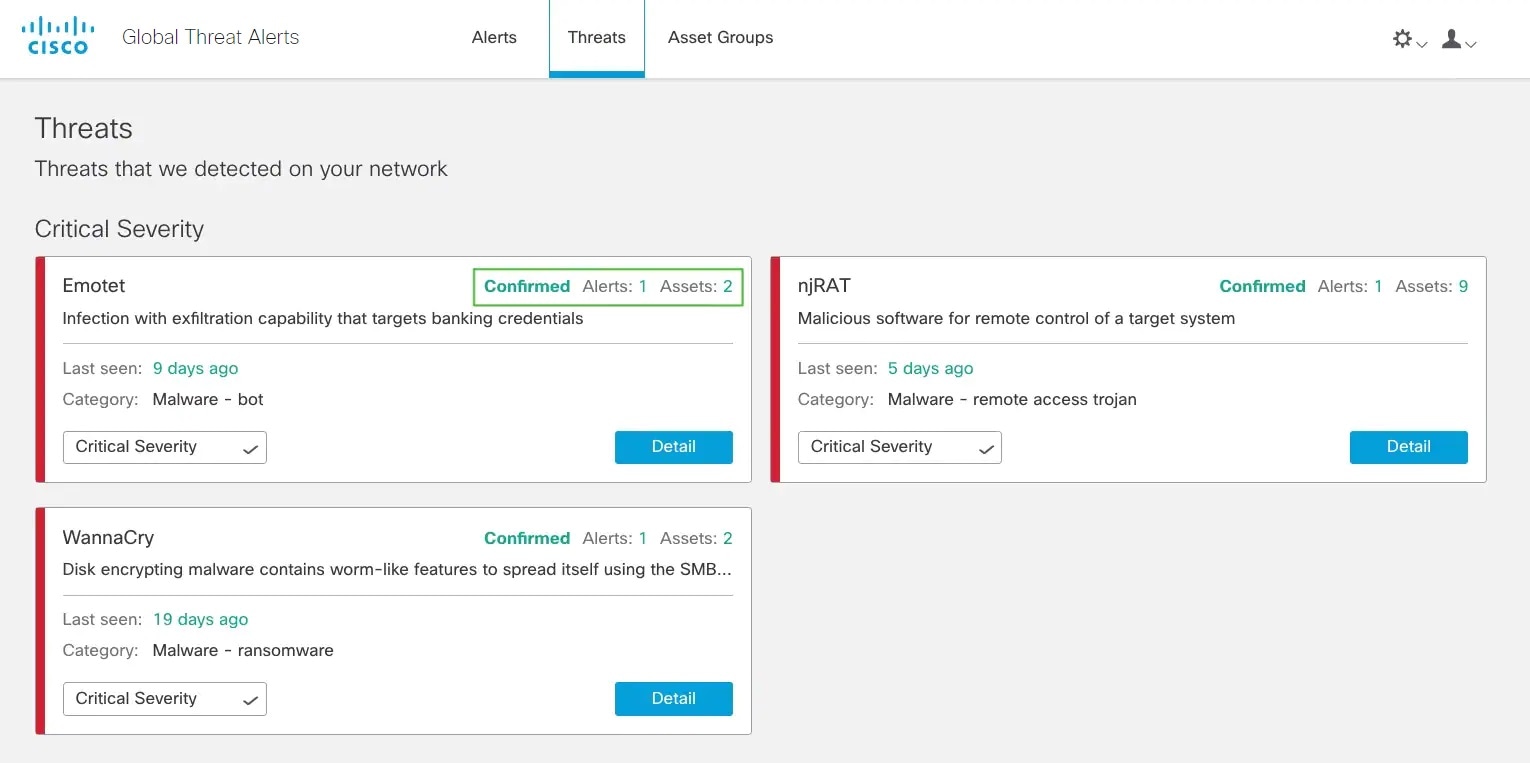Click '5 days ago' last seen value
Image resolution: width=1530 pixels, height=763 pixels.
(x=930, y=369)
